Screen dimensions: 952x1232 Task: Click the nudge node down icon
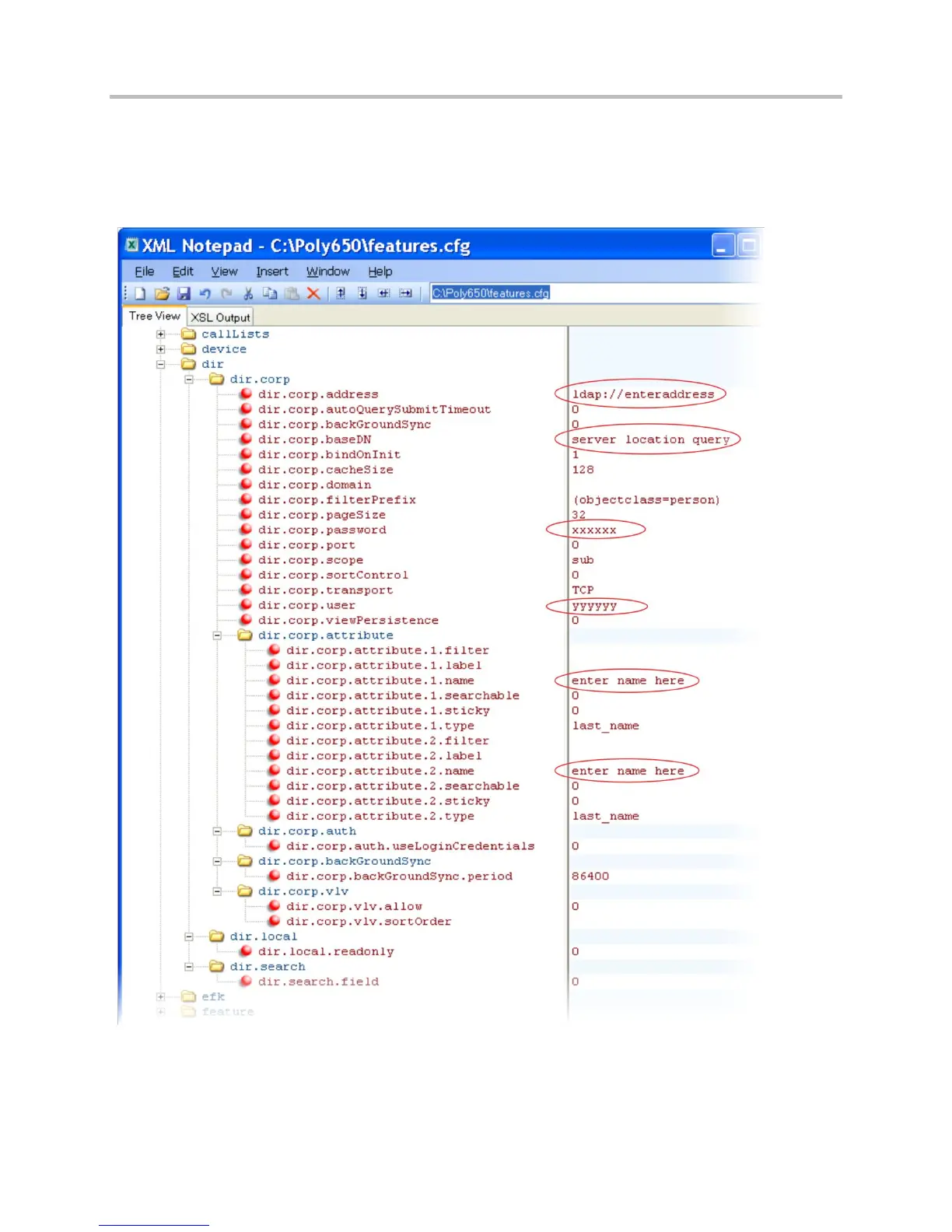pos(362,293)
